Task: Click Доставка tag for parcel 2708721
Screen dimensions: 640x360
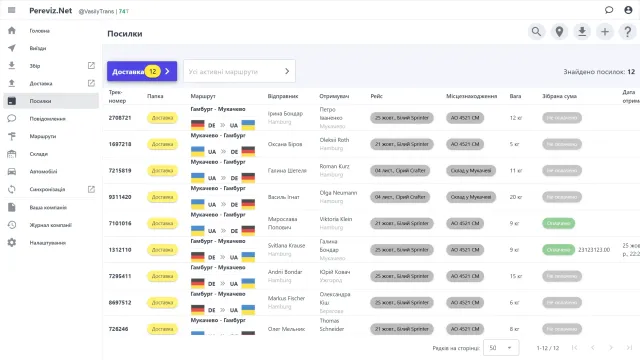Action: [x=162, y=118]
